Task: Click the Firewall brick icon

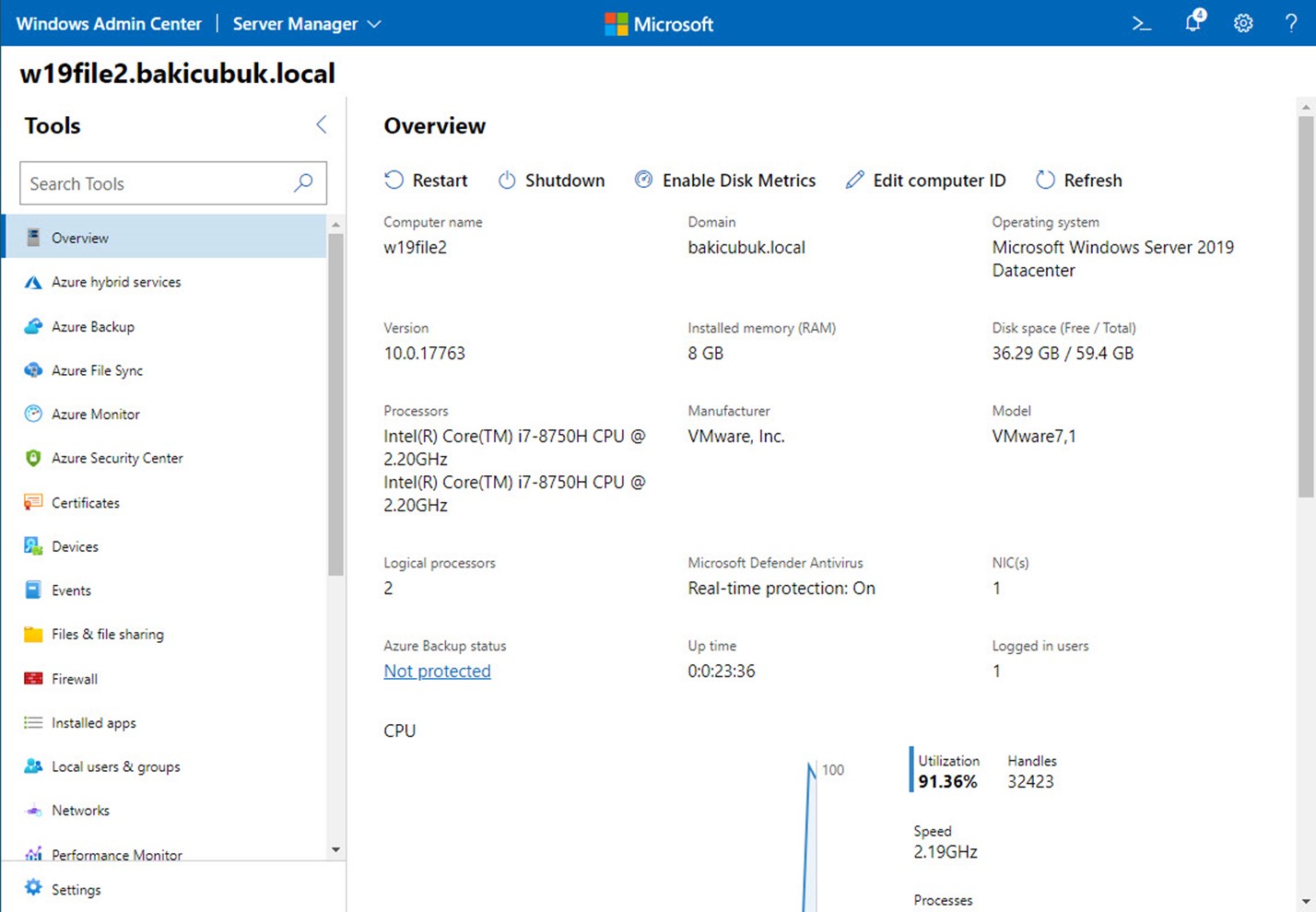Action: (33, 679)
